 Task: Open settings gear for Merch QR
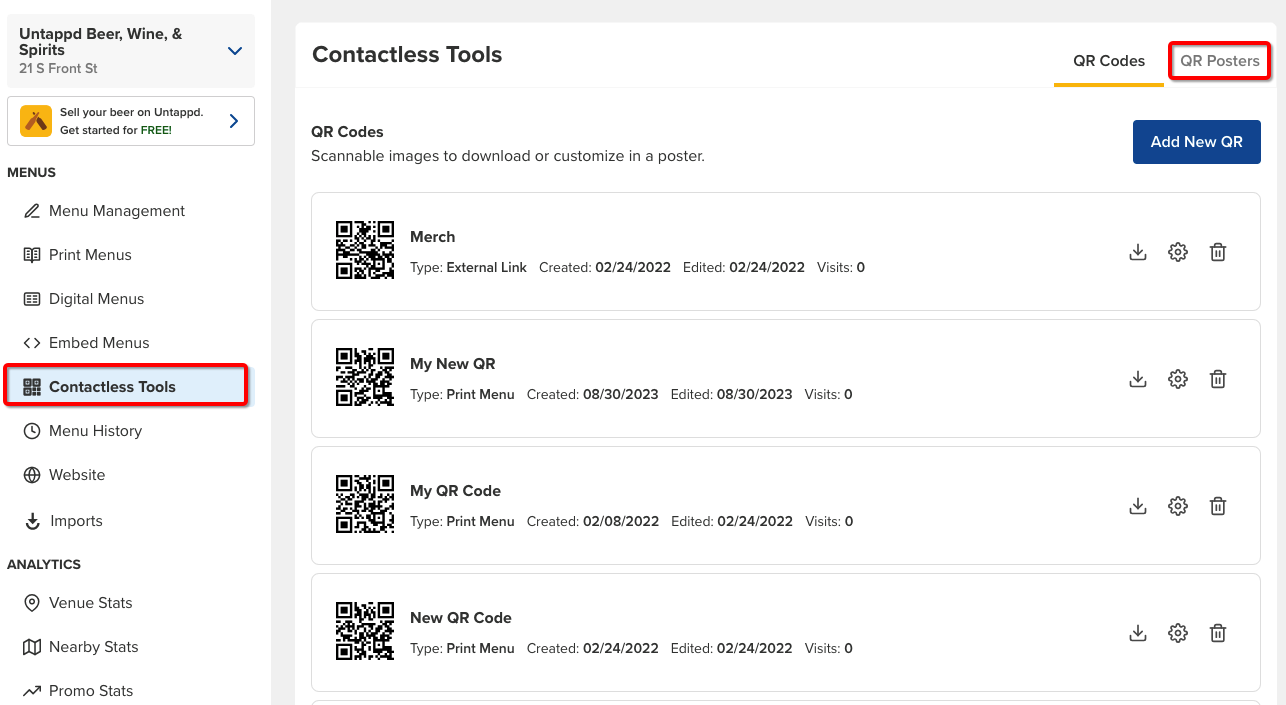click(1178, 252)
